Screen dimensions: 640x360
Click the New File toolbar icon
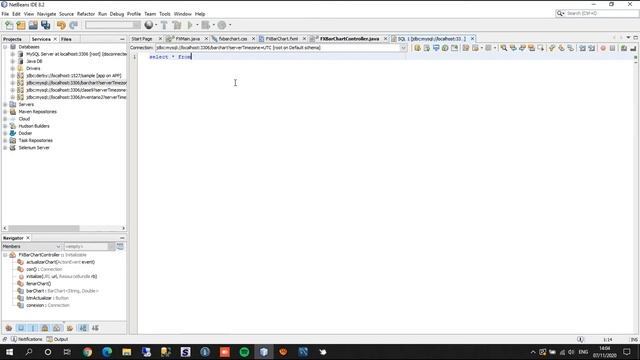click(x=9, y=25)
